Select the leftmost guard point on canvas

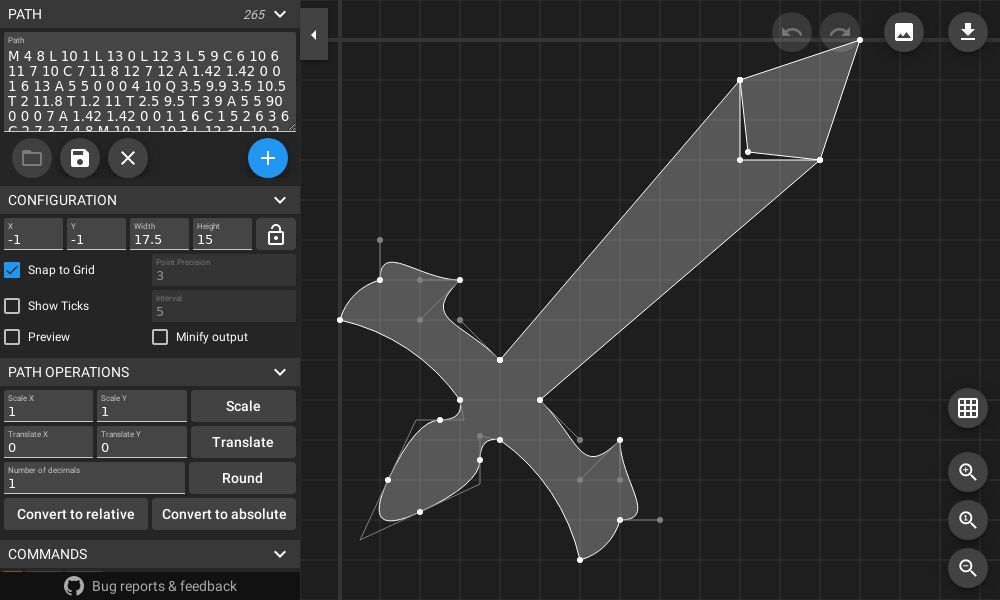point(340,320)
